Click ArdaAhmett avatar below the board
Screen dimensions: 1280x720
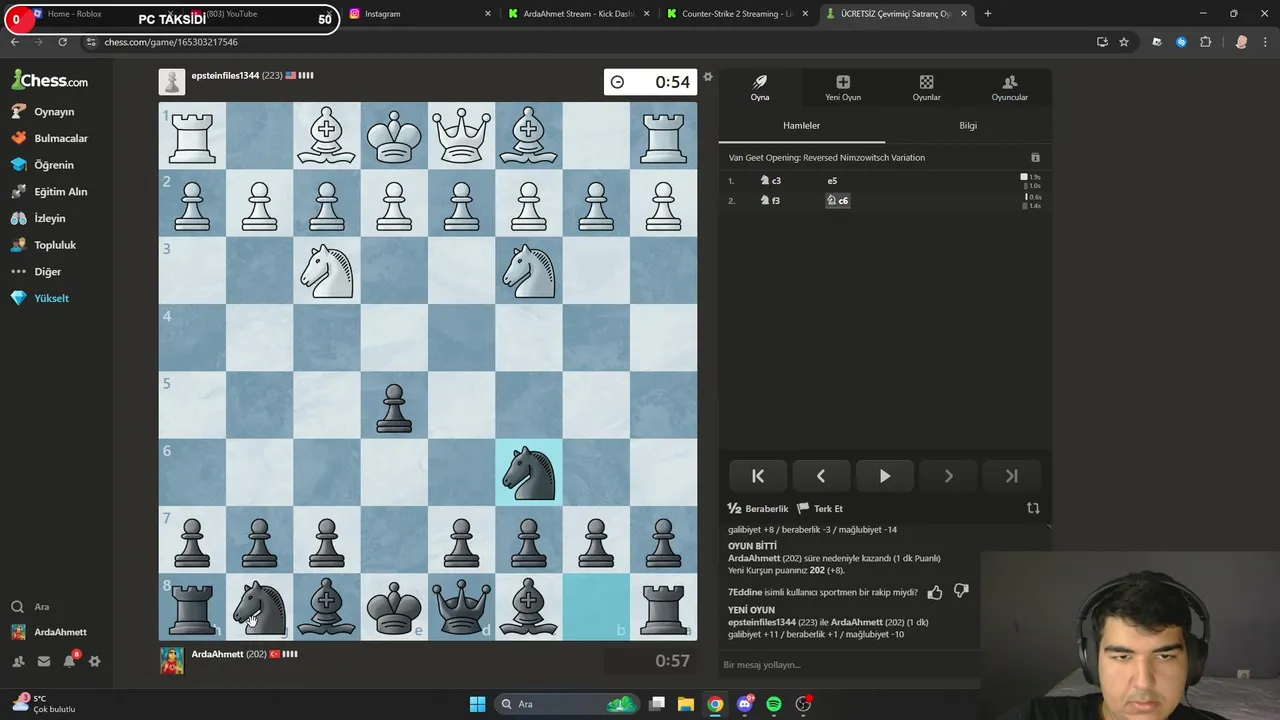tap(172, 660)
